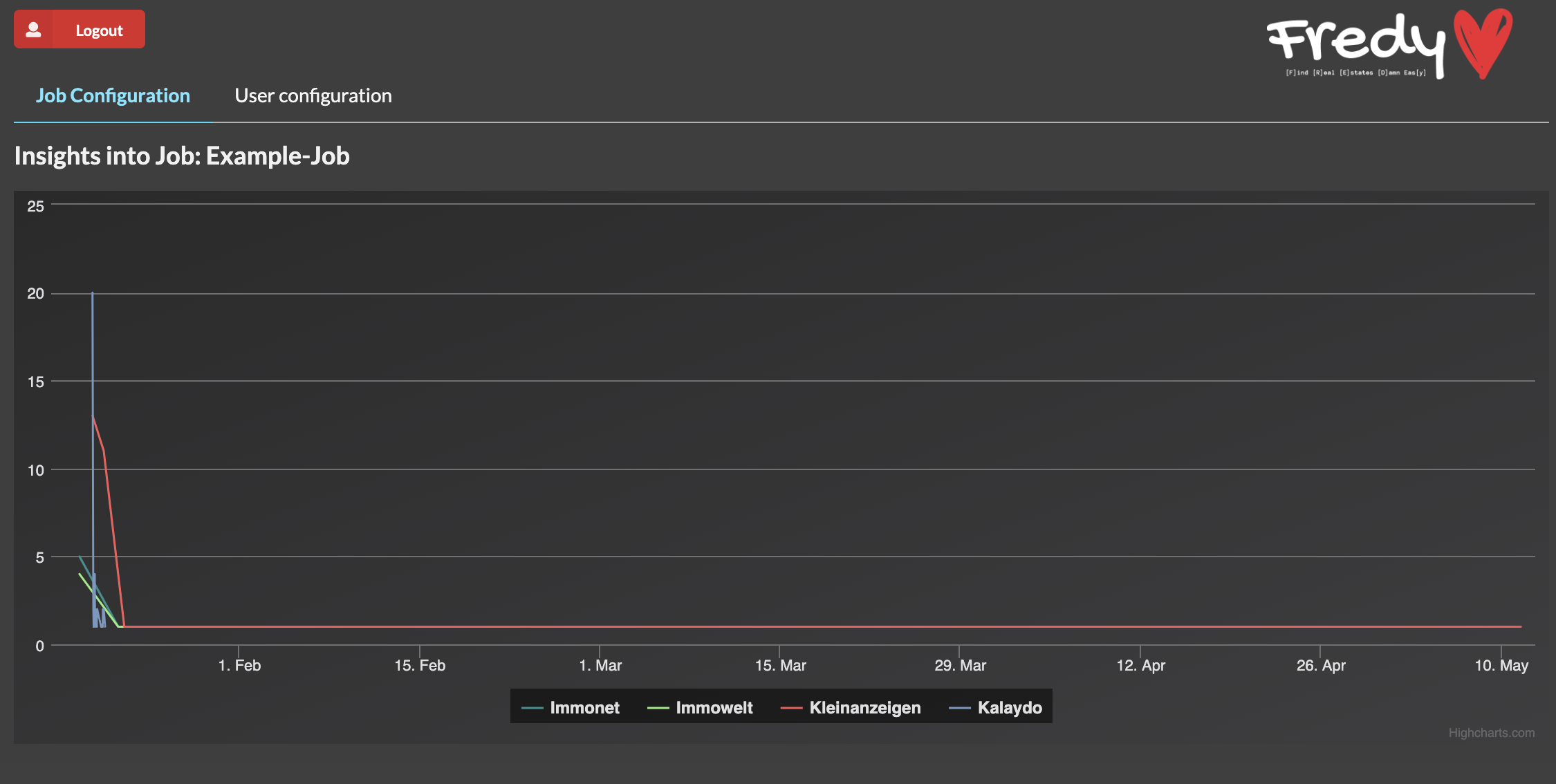Switch to the Job Configuration tab
Image resolution: width=1556 pixels, height=784 pixels.
113,95
